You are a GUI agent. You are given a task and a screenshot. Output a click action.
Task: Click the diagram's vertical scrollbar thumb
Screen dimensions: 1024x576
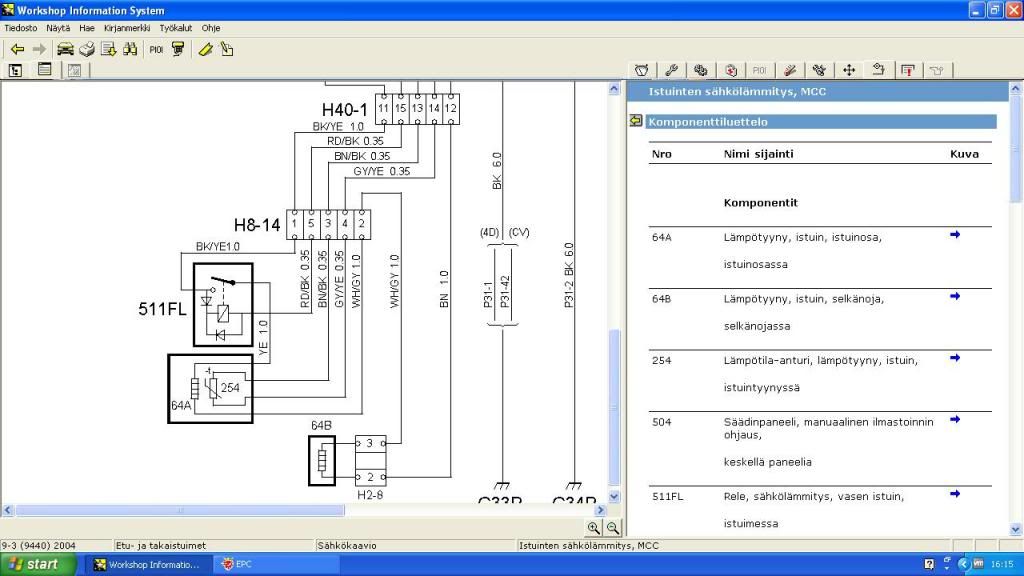tap(614, 408)
